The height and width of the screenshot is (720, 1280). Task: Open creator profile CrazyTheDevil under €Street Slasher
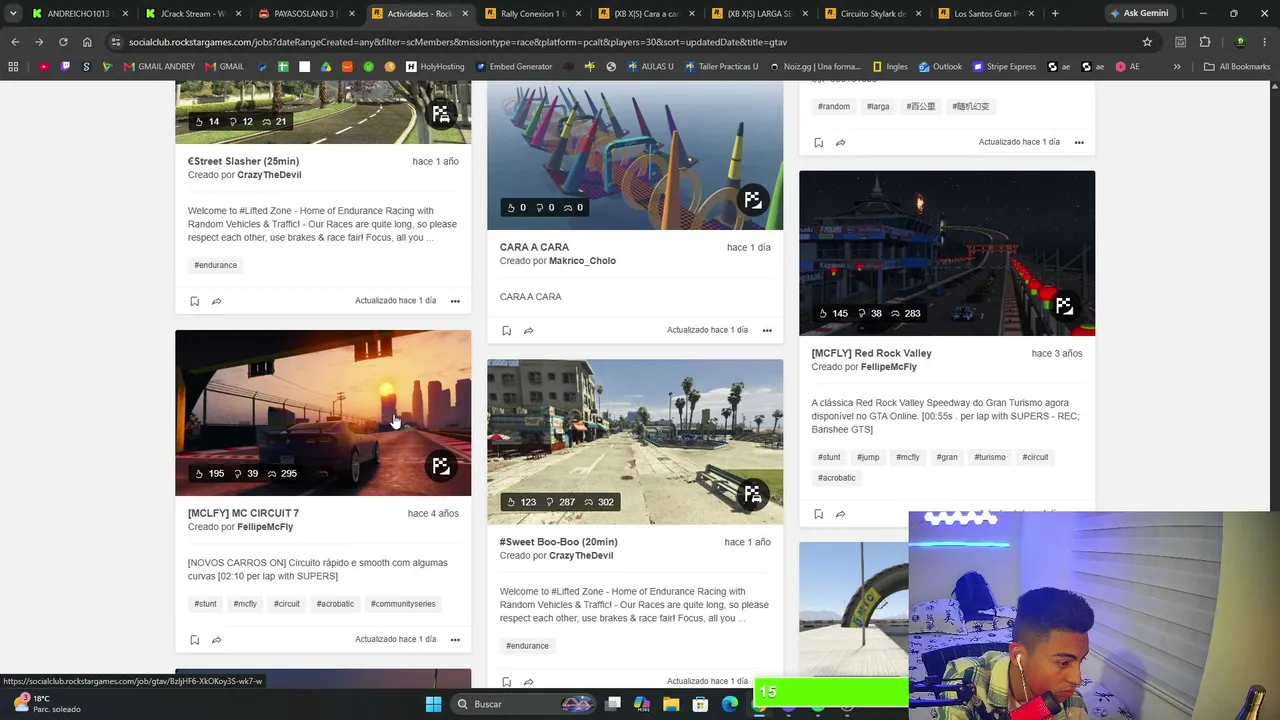[x=269, y=175]
